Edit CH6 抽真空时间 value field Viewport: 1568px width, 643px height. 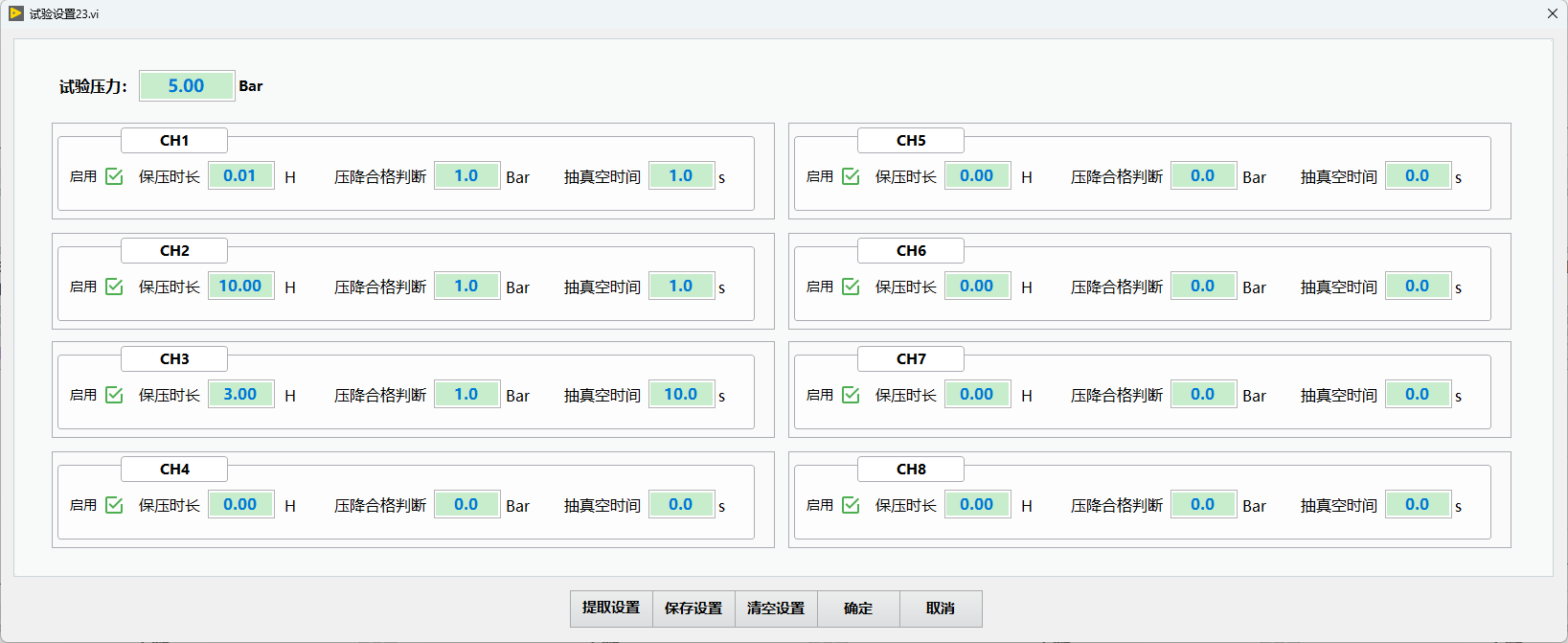tap(1419, 287)
